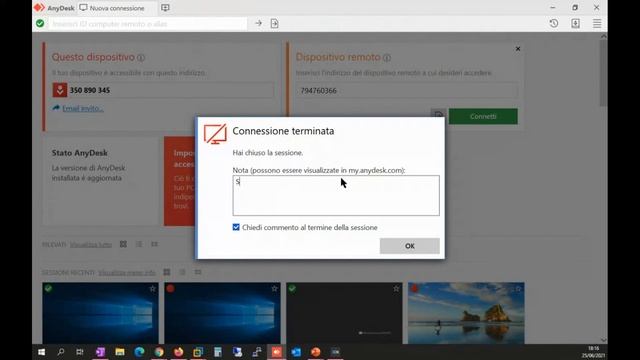Click the red AnyDesk ID download icon
The image size is (640, 360).
click(60, 90)
